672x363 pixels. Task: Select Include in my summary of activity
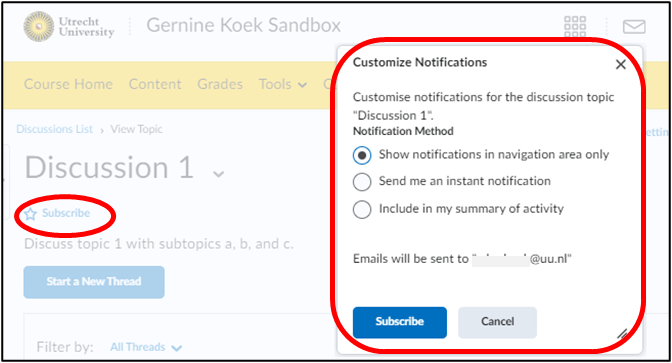[x=362, y=210]
